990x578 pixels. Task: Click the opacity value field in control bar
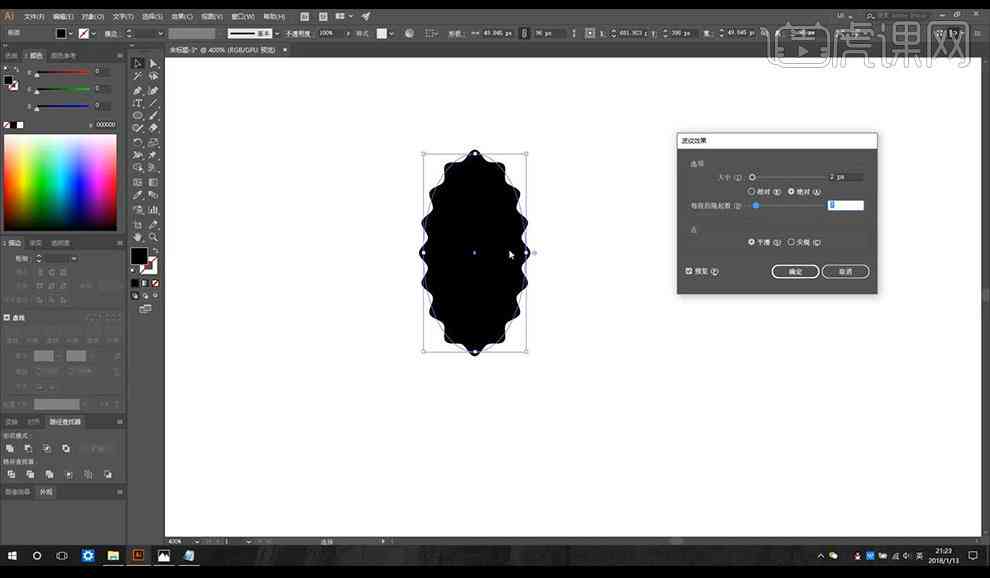click(x=329, y=33)
